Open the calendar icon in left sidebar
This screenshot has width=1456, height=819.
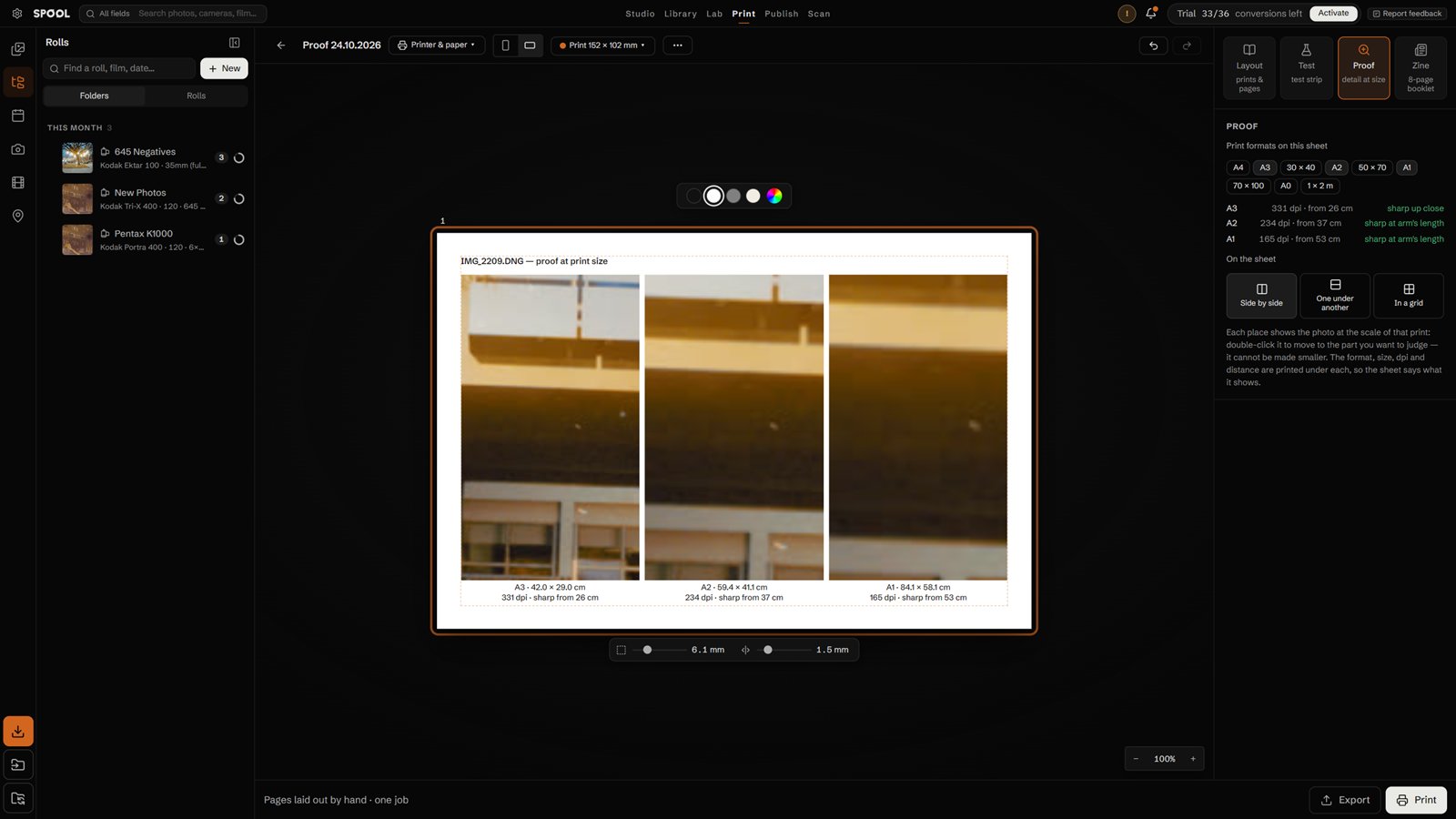(x=18, y=116)
